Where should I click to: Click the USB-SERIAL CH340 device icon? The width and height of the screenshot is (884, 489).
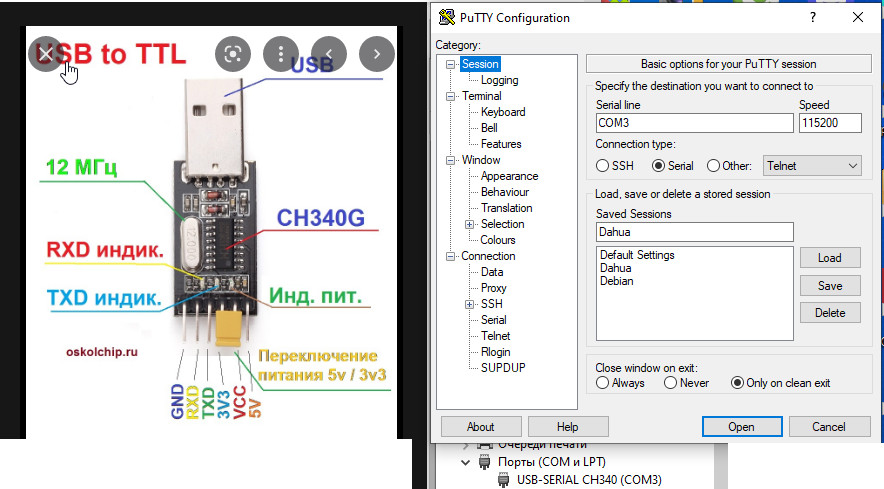coord(504,480)
